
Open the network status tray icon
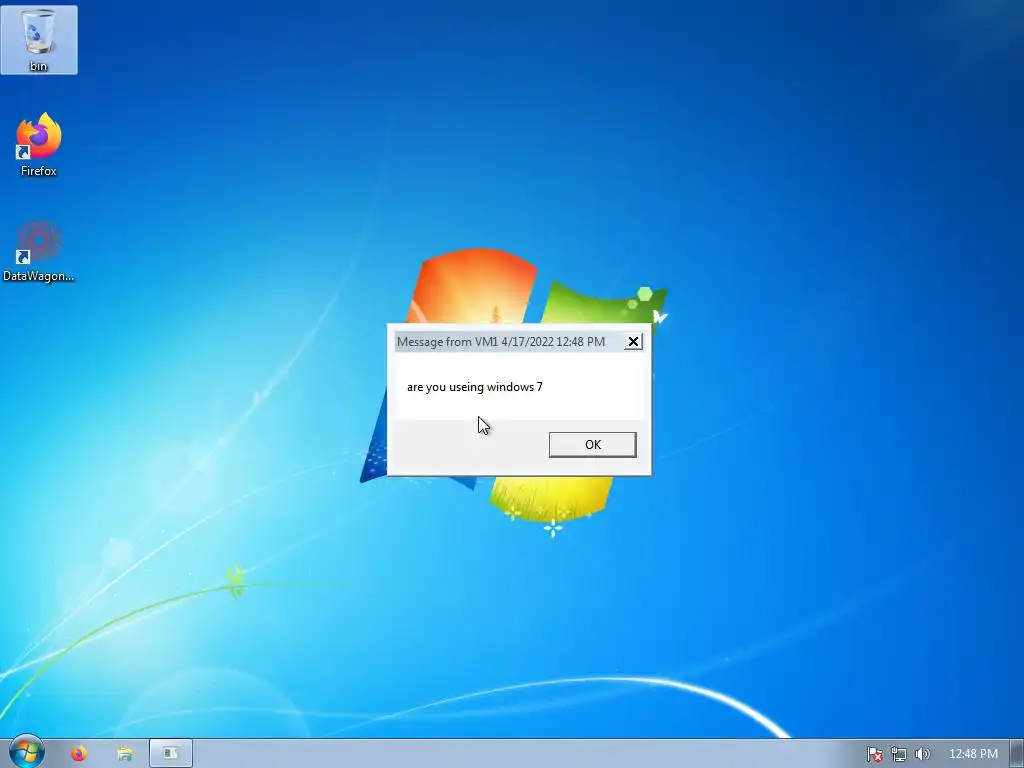coord(899,754)
